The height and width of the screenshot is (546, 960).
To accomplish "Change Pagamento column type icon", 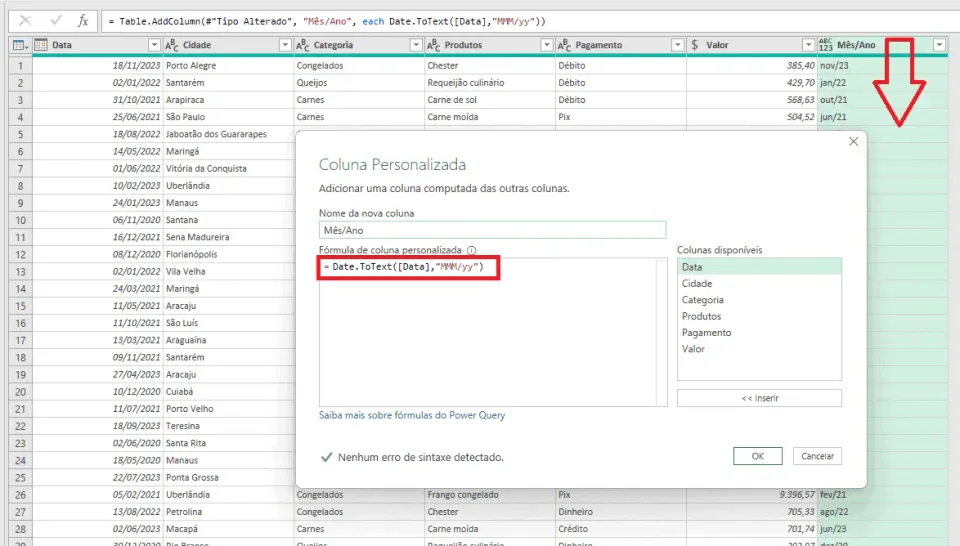I will (x=564, y=45).
